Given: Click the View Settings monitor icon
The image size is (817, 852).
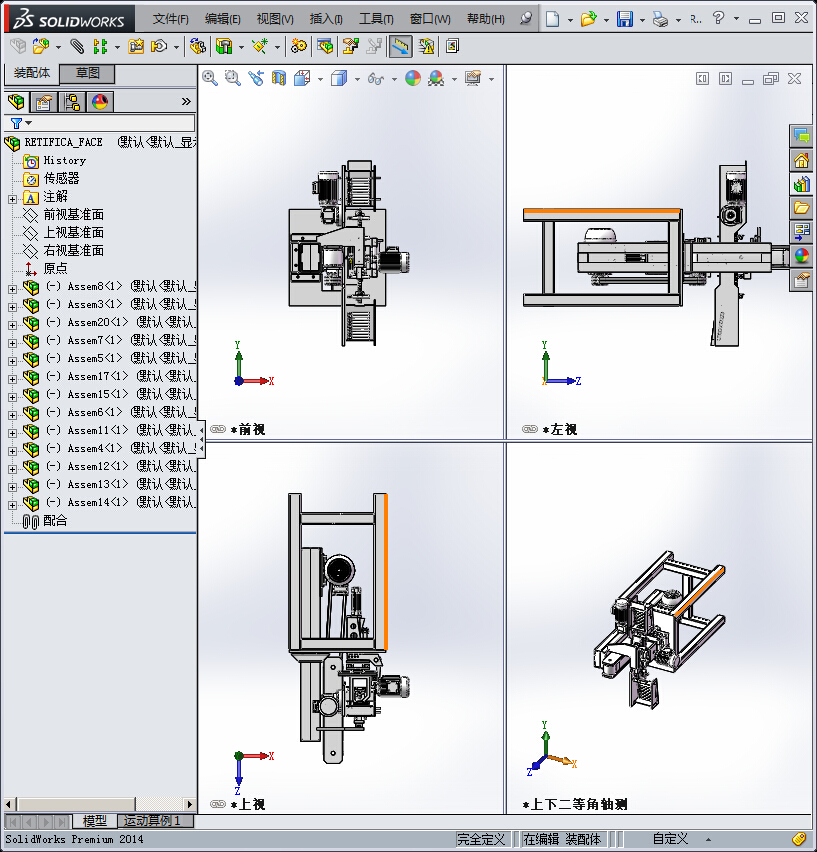Looking at the screenshot, I should pos(473,78).
